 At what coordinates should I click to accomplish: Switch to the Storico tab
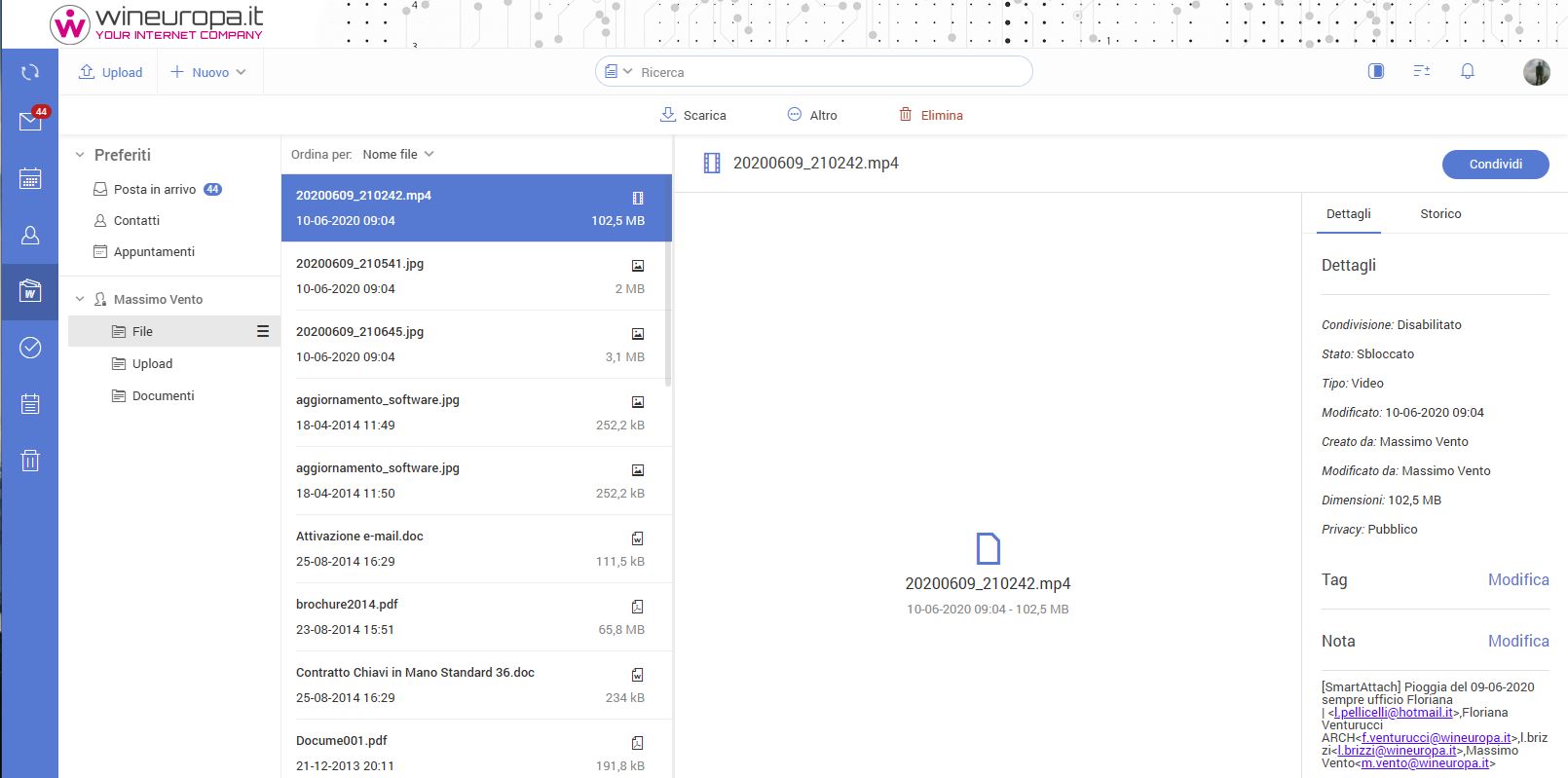point(1440,213)
